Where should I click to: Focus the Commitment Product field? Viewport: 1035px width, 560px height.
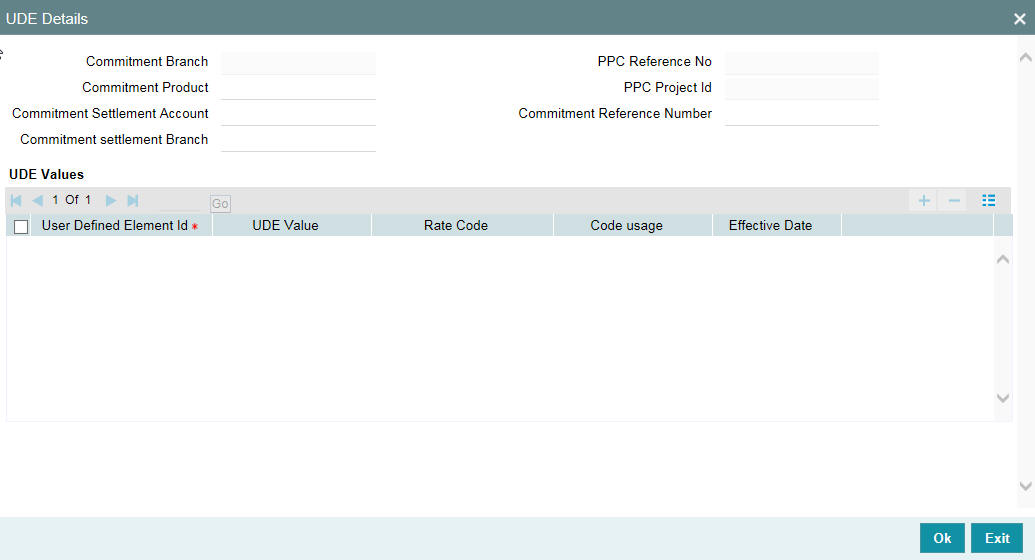pos(298,88)
